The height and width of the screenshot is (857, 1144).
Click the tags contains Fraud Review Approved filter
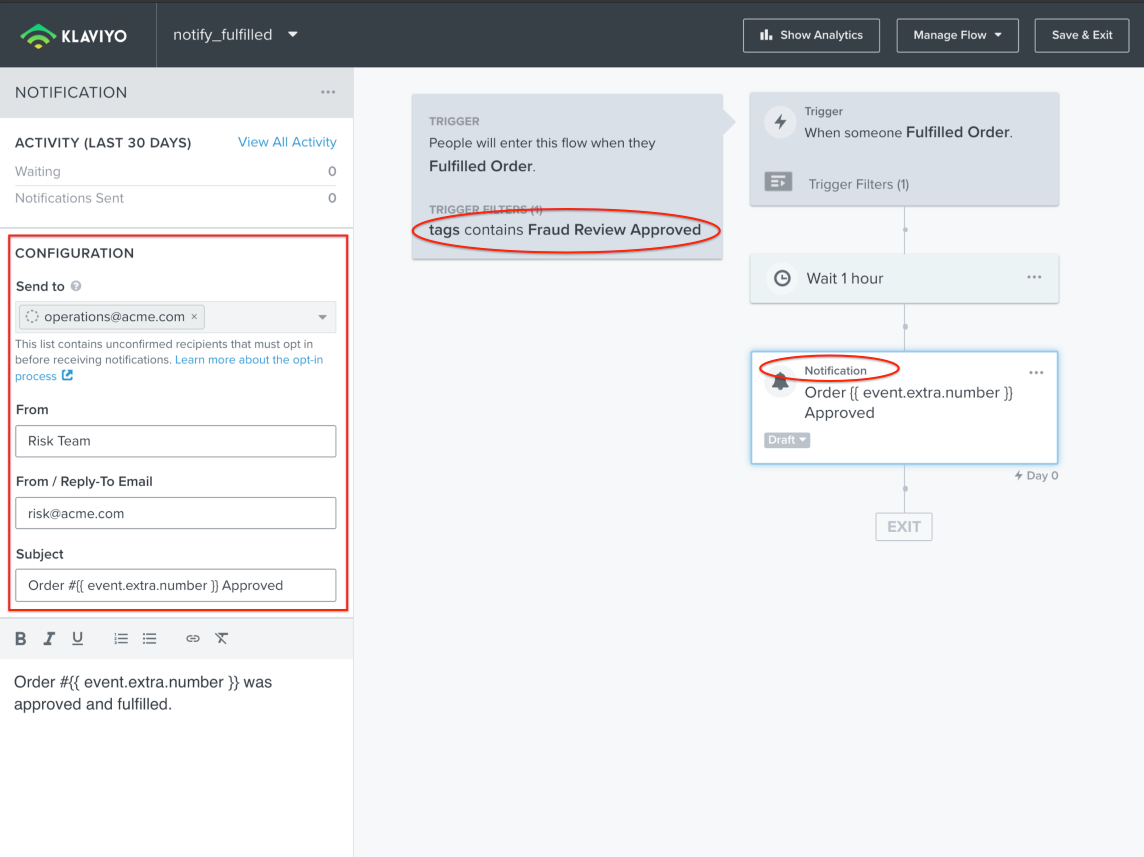(x=565, y=230)
